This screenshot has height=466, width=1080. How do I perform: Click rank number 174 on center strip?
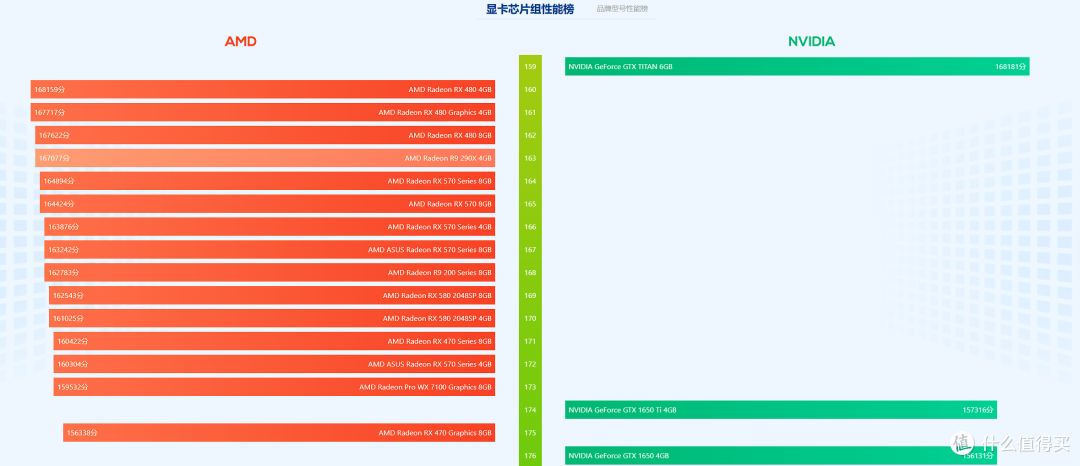(530, 410)
